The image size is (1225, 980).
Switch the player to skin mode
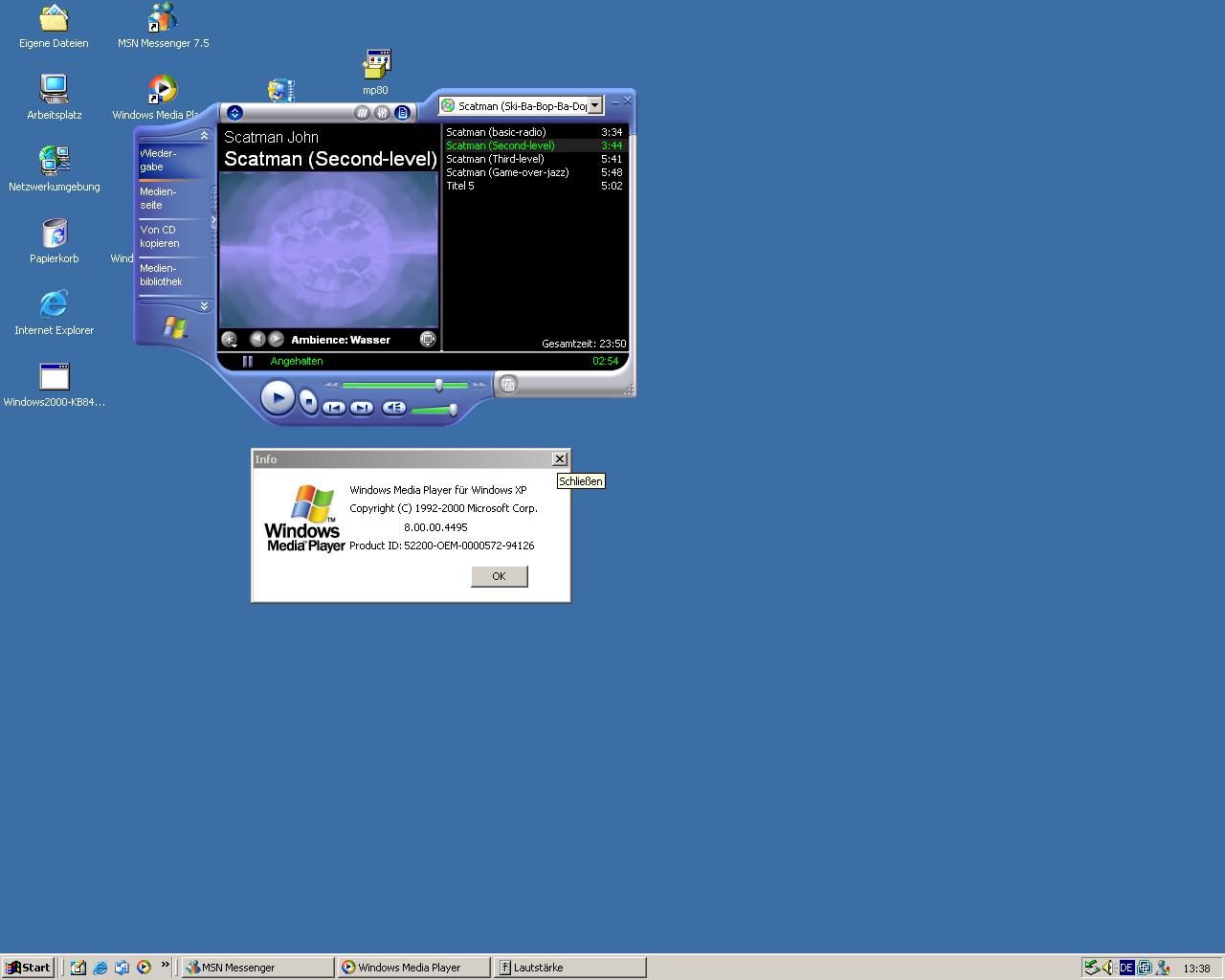coord(508,384)
